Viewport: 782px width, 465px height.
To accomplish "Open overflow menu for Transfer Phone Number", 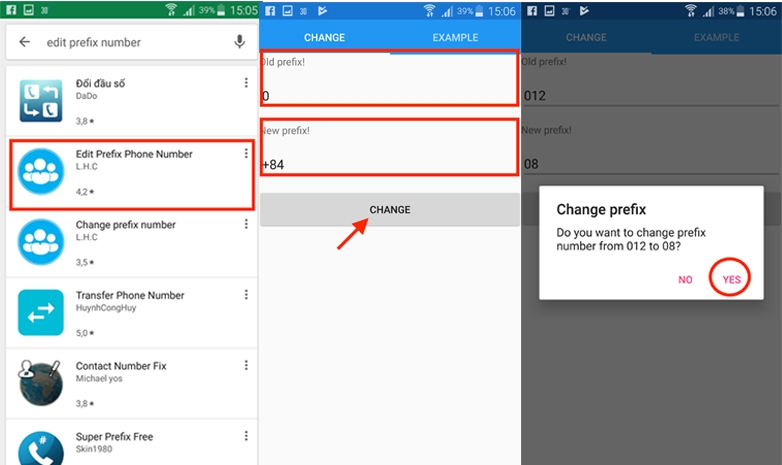I will pyautogui.click(x=246, y=295).
